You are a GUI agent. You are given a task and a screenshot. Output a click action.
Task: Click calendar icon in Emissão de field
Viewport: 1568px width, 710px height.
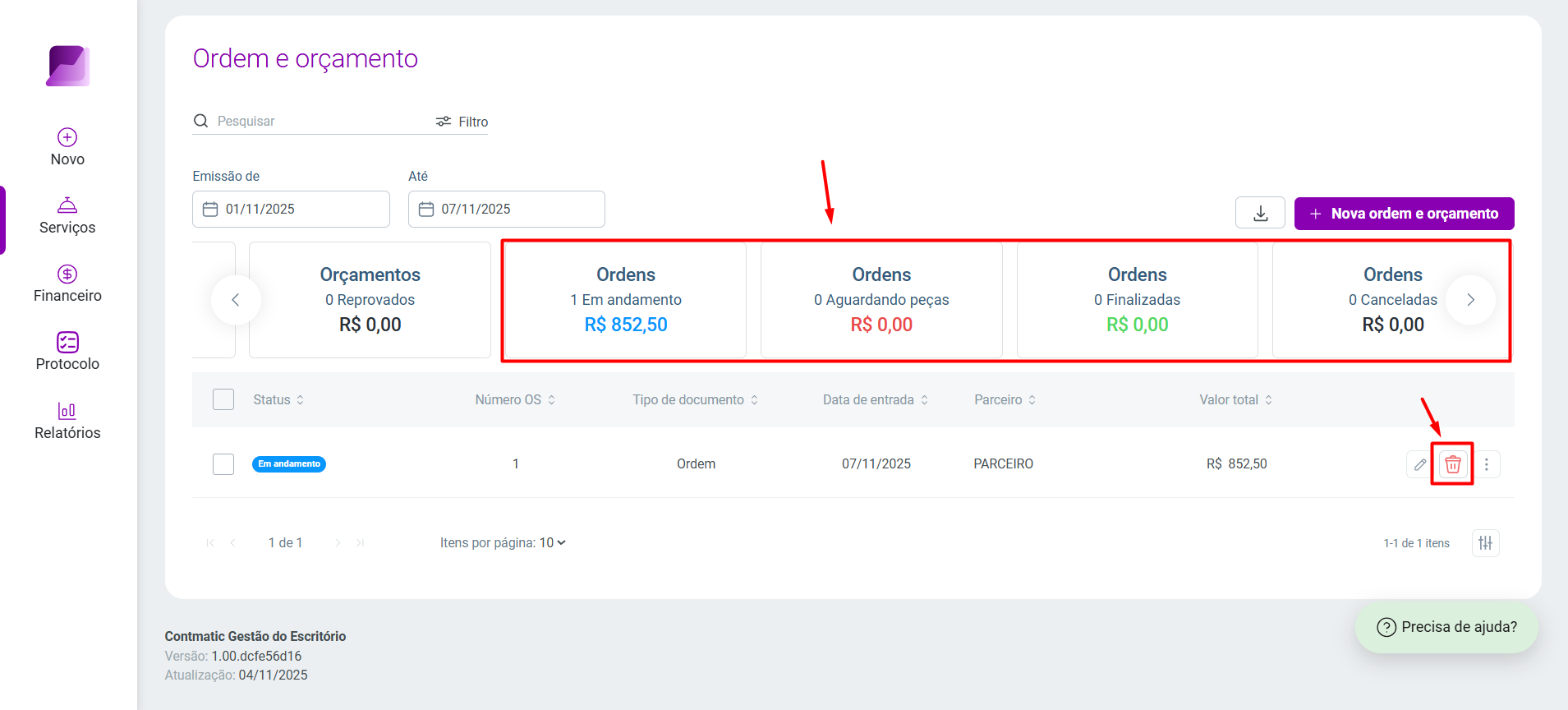210,209
